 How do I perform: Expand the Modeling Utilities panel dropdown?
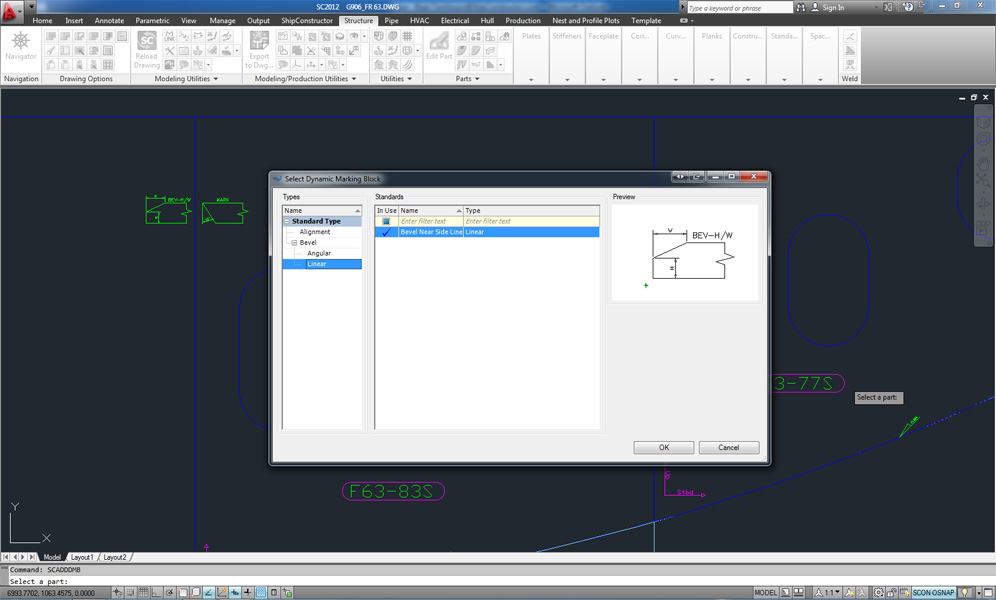(x=216, y=79)
